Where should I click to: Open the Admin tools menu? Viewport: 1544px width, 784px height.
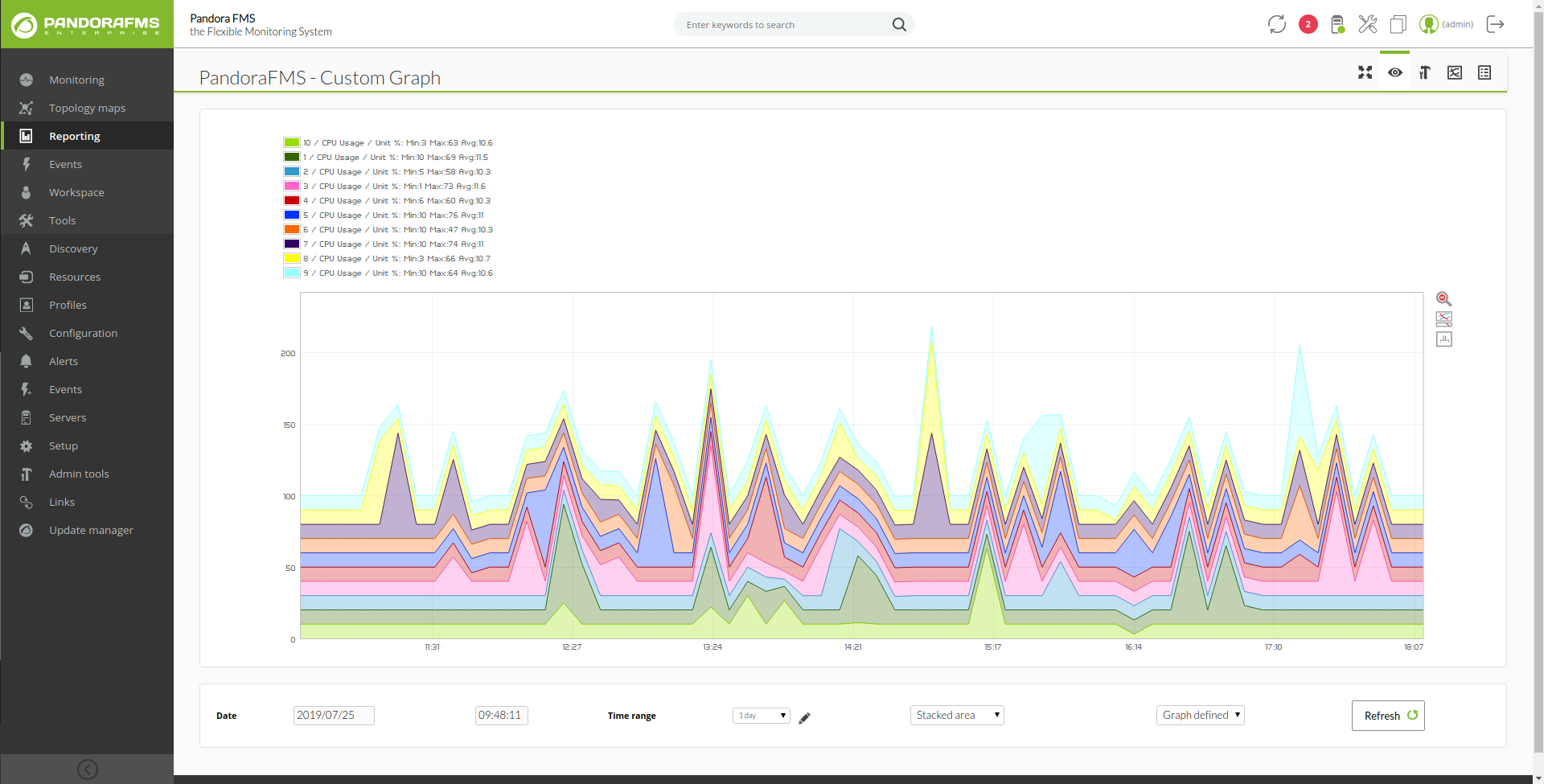coord(87,474)
